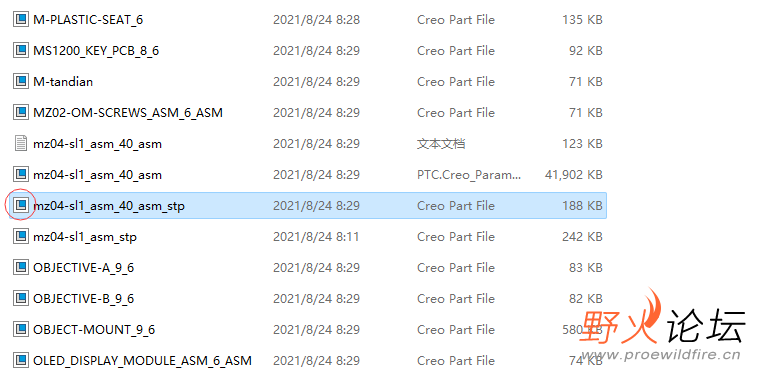Click the OBJECT-MOUNT_9_6 file icon
The image size is (765, 371).
(x=20, y=330)
